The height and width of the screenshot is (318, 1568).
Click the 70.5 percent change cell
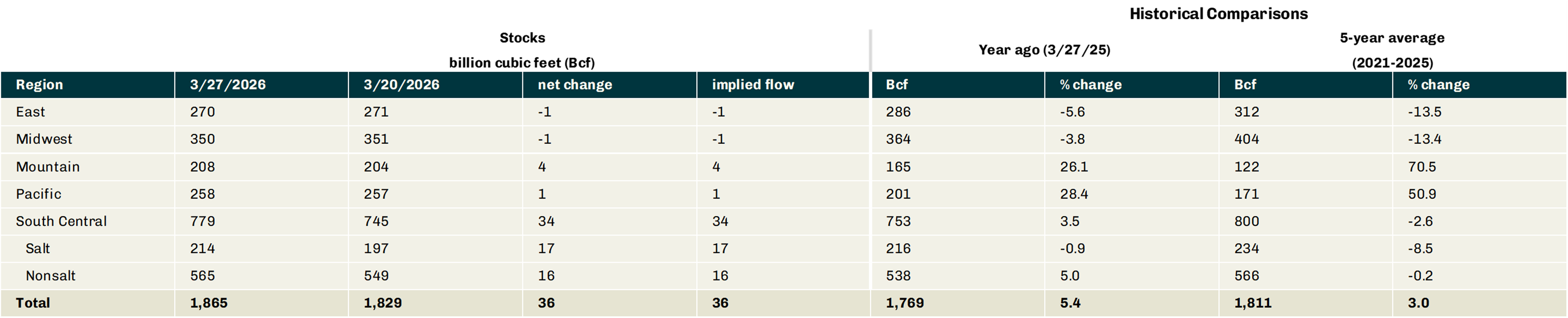click(1421, 167)
